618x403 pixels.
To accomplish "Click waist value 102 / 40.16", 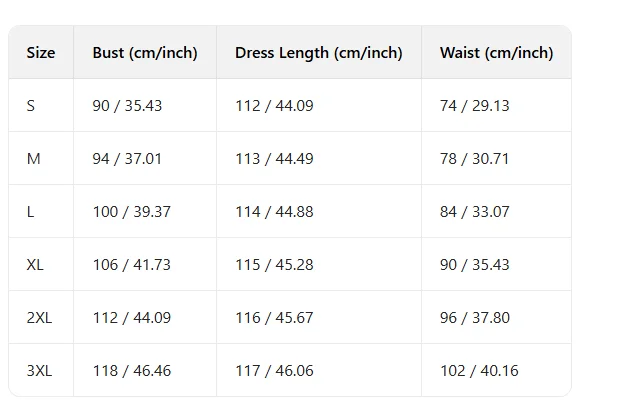I will click(x=479, y=371).
